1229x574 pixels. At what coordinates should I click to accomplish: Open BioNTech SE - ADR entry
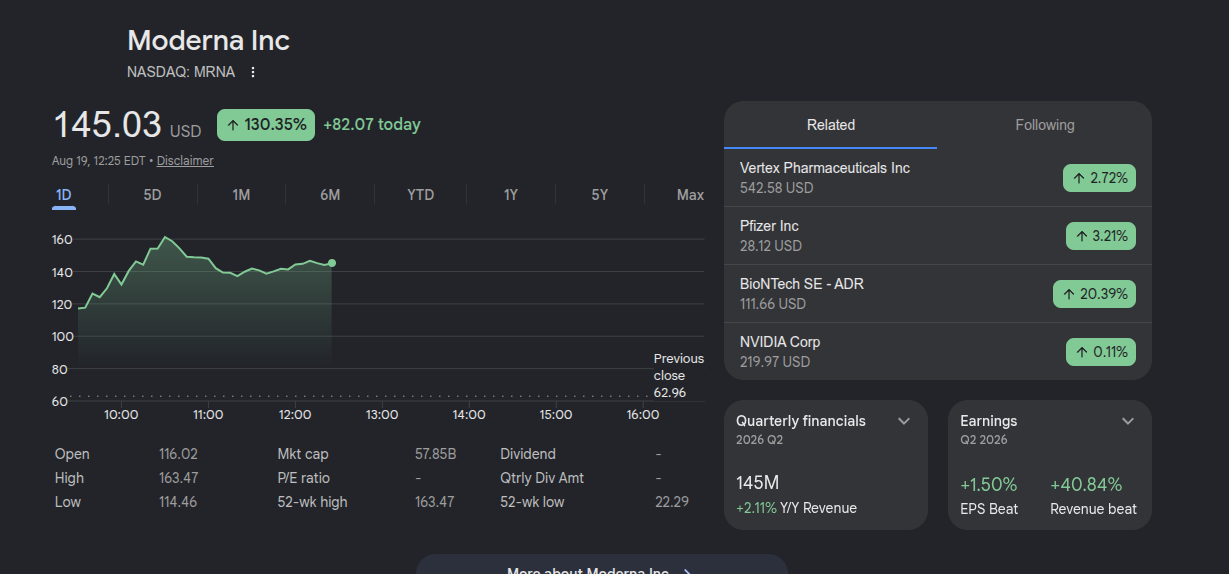click(938, 294)
